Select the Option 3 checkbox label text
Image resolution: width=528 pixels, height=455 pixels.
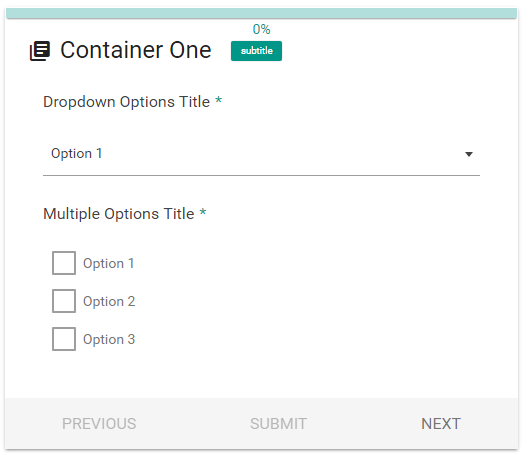pyautogui.click(x=109, y=339)
